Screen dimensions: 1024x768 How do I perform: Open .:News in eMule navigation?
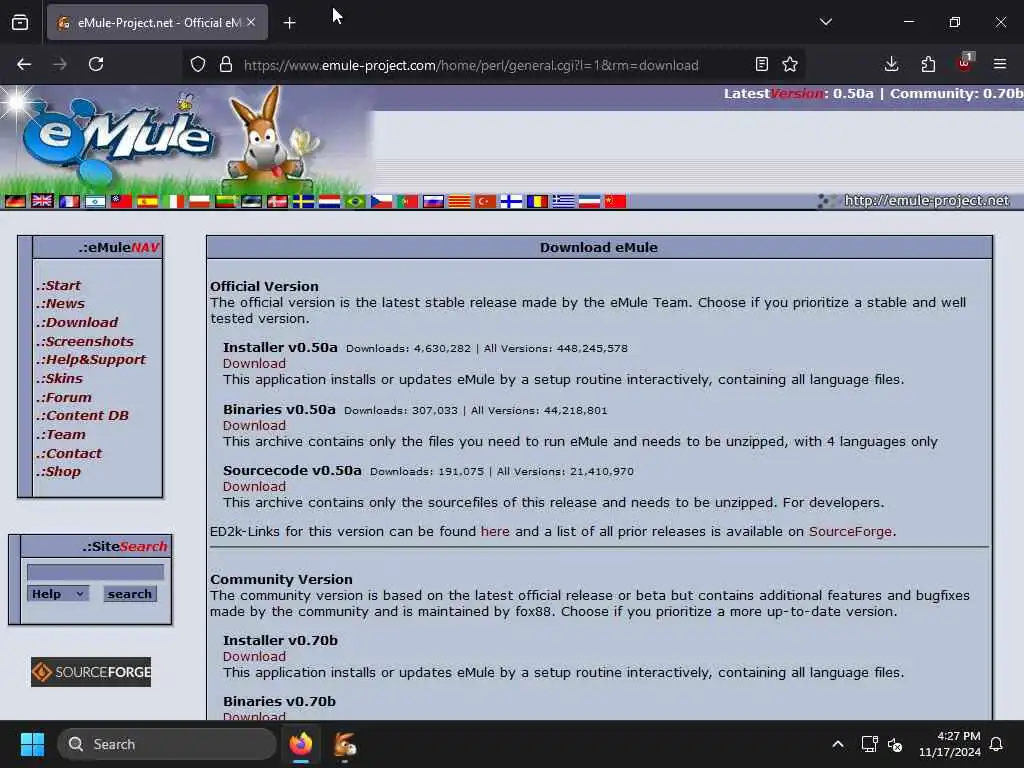[x=61, y=304]
